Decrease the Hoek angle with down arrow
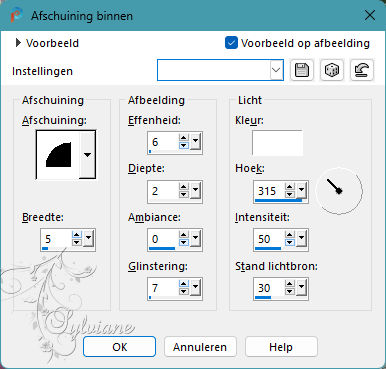The image size is (386, 369). tap(289, 194)
